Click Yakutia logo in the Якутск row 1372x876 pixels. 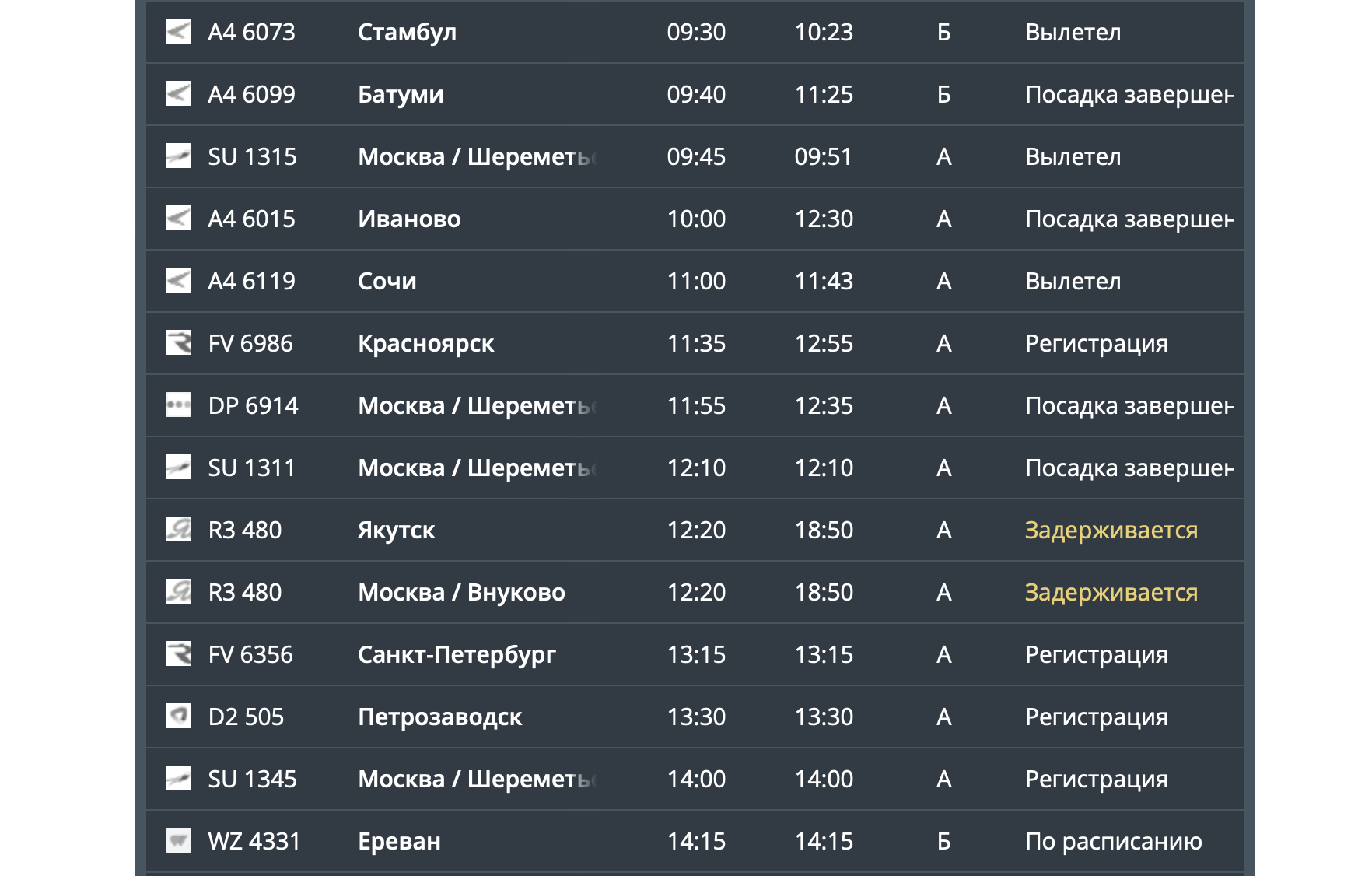pos(179,530)
